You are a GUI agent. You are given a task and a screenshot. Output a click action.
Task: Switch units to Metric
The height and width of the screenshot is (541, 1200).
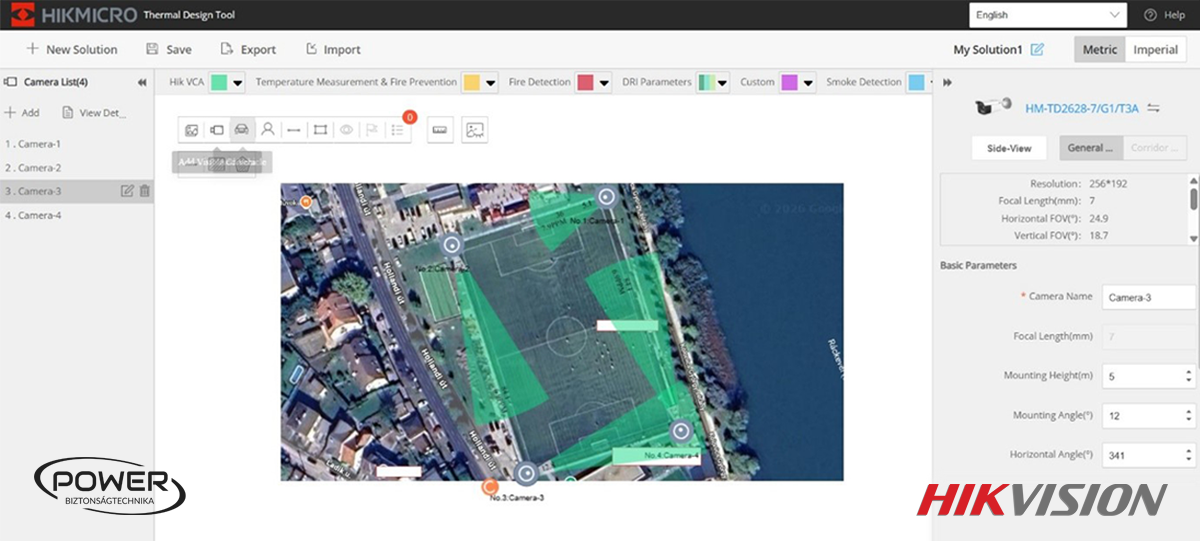pyautogui.click(x=1099, y=50)
